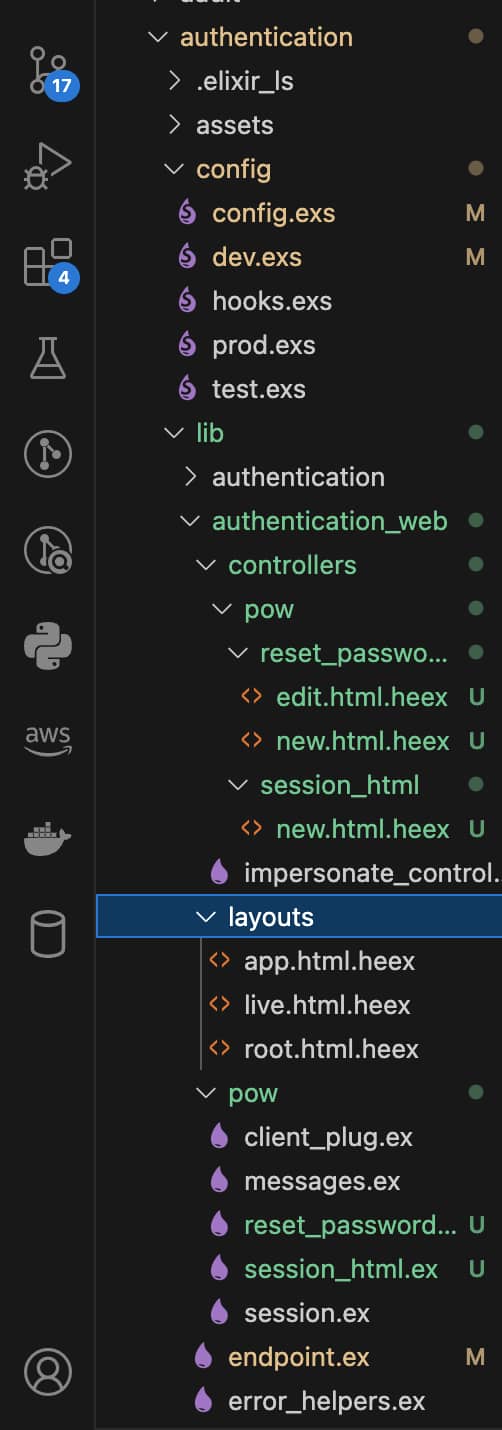Open the Python extension panel
The height and width of the screenshot is (1430, 502).
click(x=48, y=646)
